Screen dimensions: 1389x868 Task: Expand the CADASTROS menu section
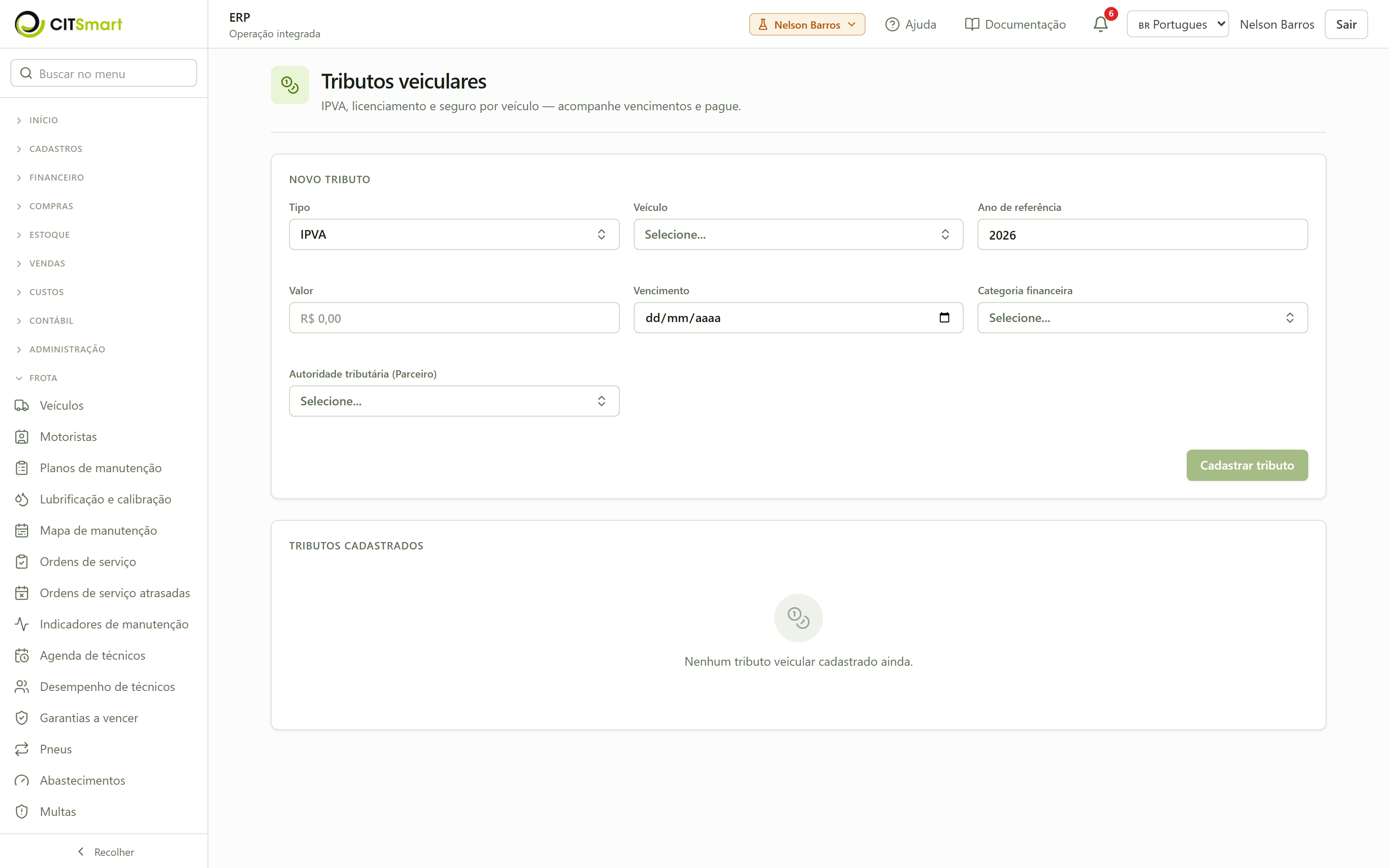[x=49, y=149]
